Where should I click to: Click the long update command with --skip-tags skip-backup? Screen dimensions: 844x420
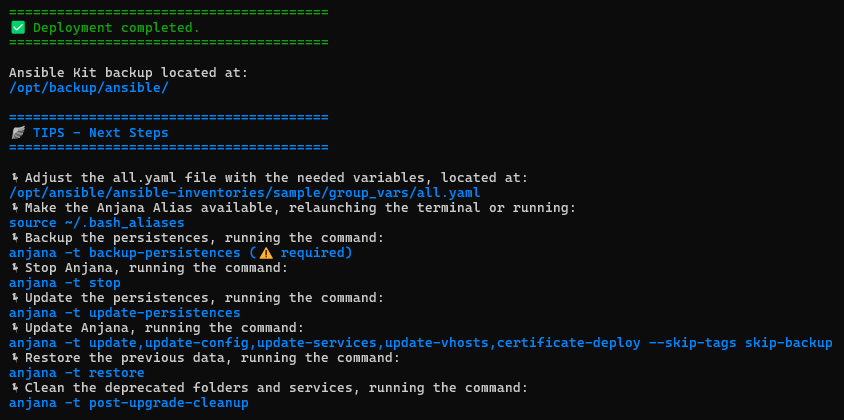point(420,343)
